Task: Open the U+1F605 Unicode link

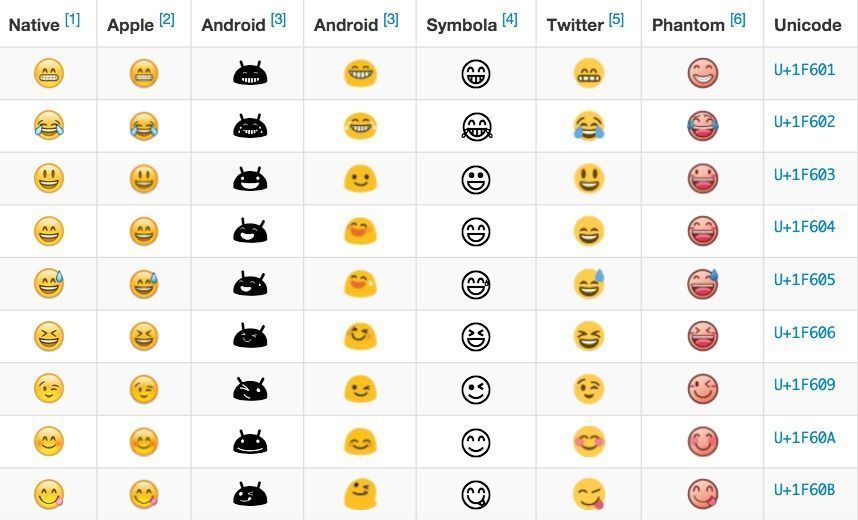Action: (x=804, y=280)
